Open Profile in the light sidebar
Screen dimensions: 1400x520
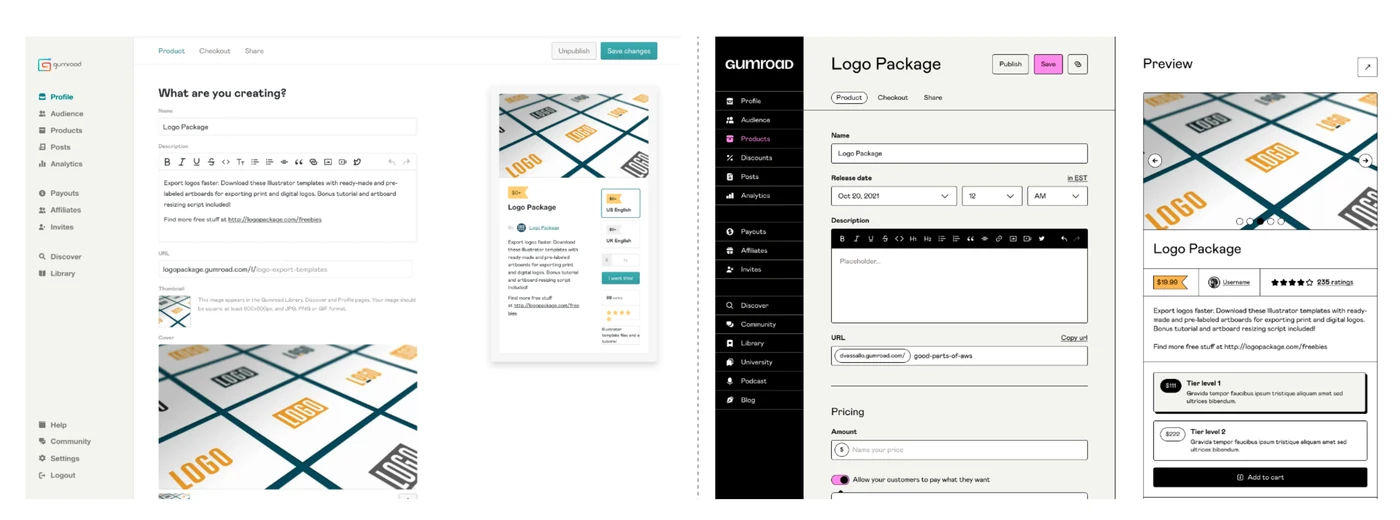[56, 97]
